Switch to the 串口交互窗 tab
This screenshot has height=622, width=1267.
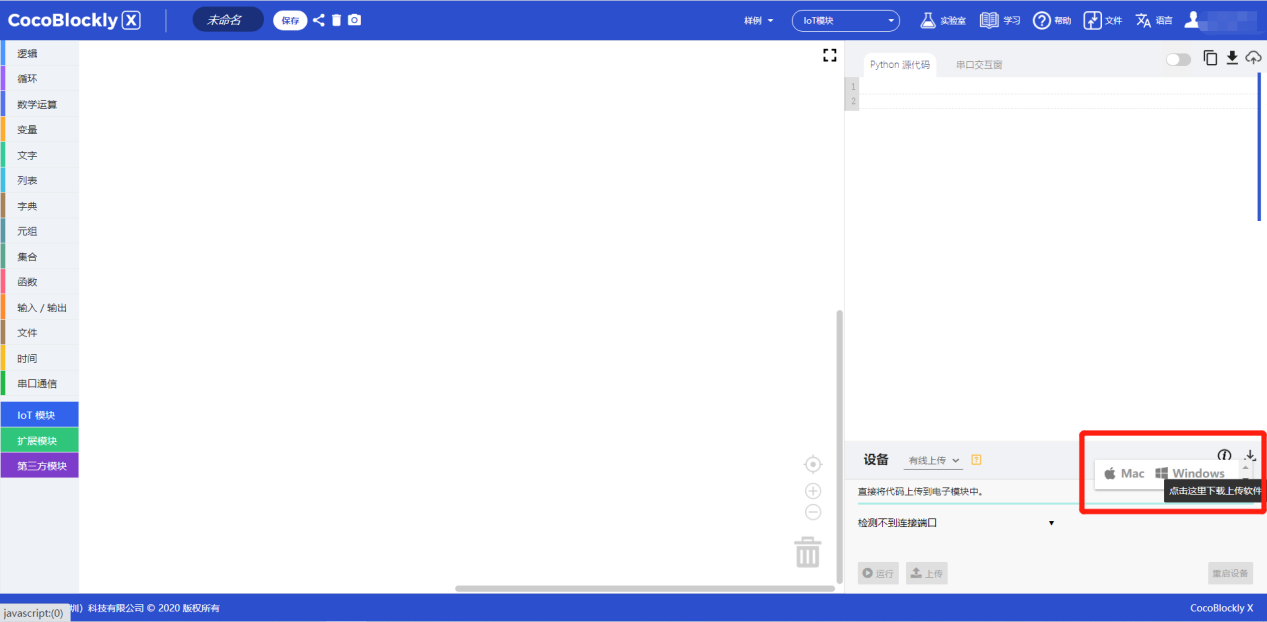(x=978, y=65)
